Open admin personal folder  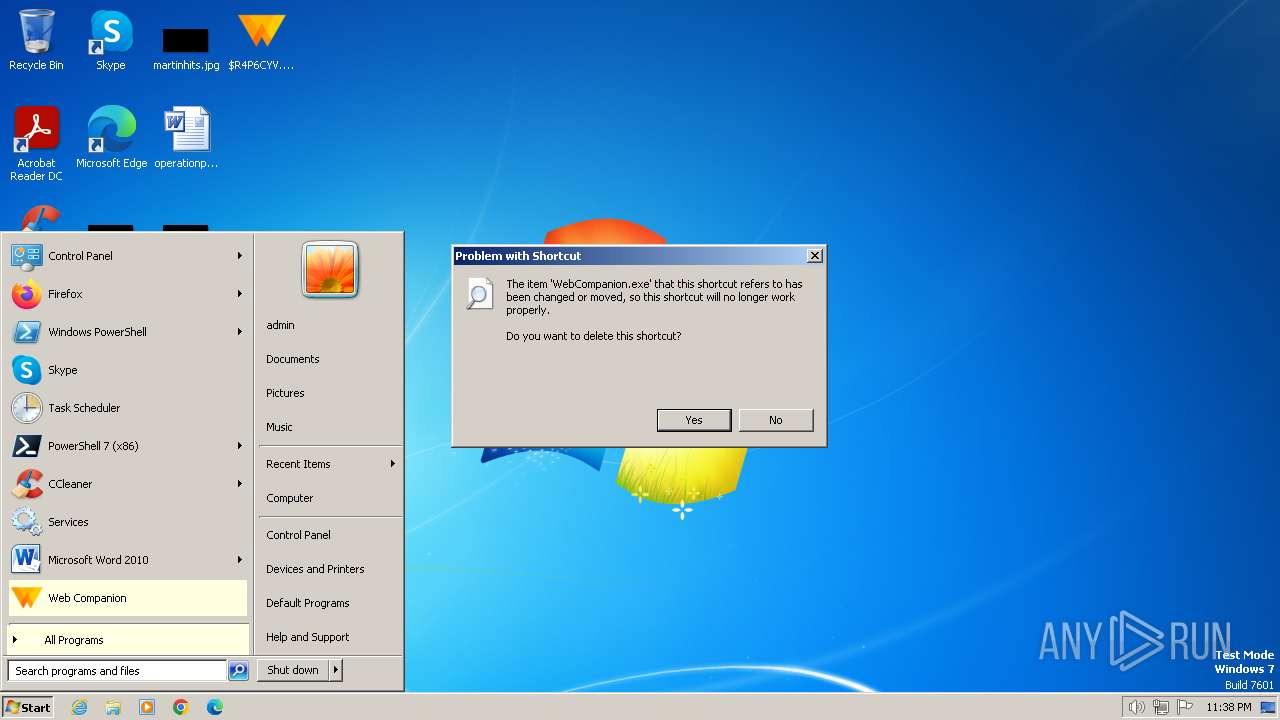tap(330, 325)
